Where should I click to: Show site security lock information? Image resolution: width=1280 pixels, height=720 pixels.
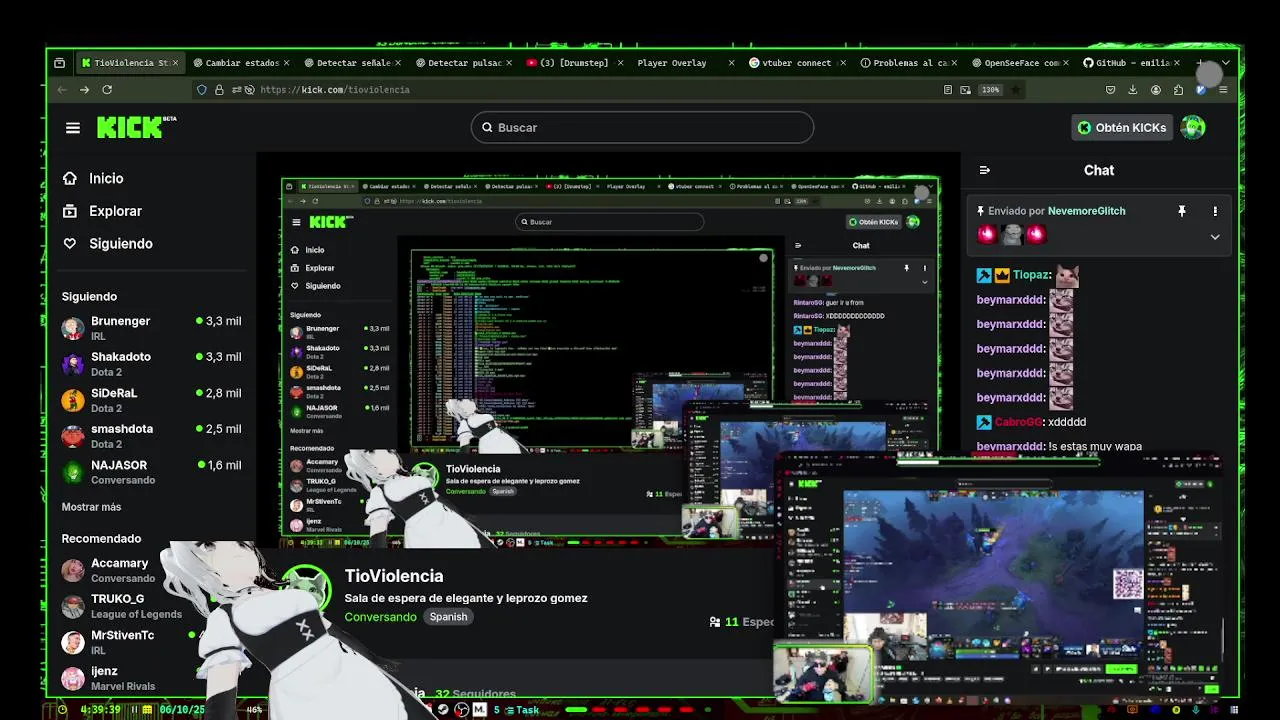pos(219,90)
